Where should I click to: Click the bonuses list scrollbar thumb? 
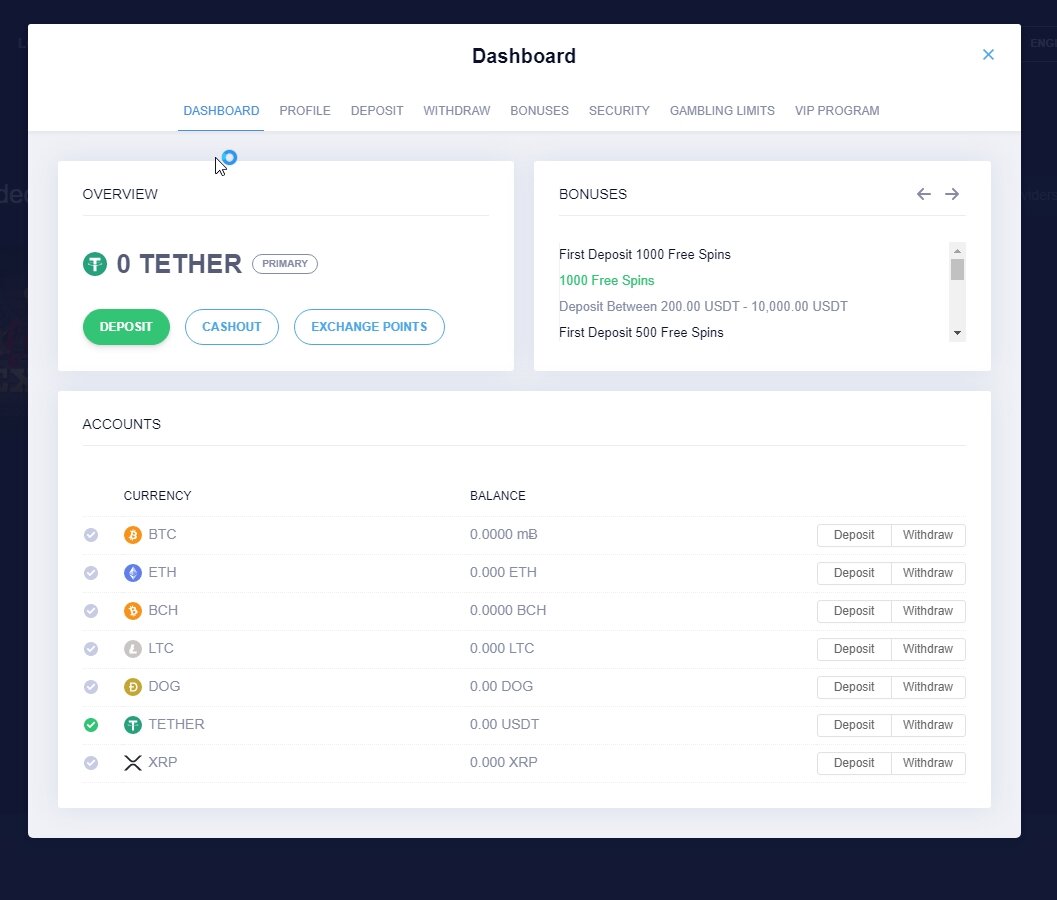(x=957, y=270)
